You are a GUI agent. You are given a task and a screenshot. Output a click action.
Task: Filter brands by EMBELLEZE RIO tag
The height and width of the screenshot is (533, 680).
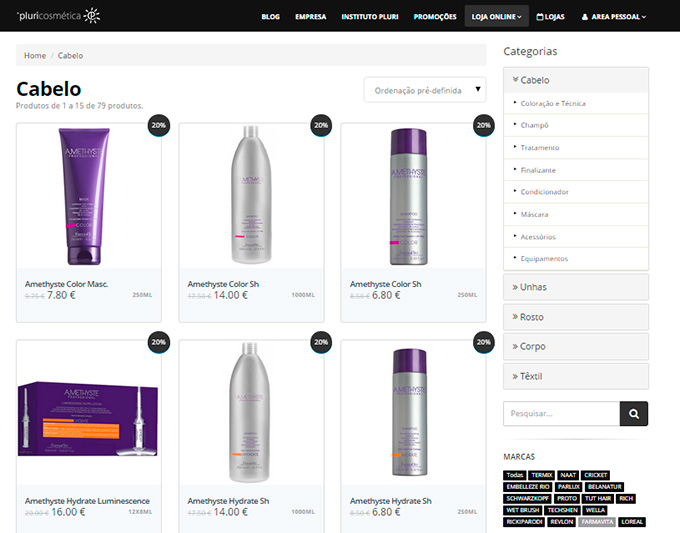[528, 487]
